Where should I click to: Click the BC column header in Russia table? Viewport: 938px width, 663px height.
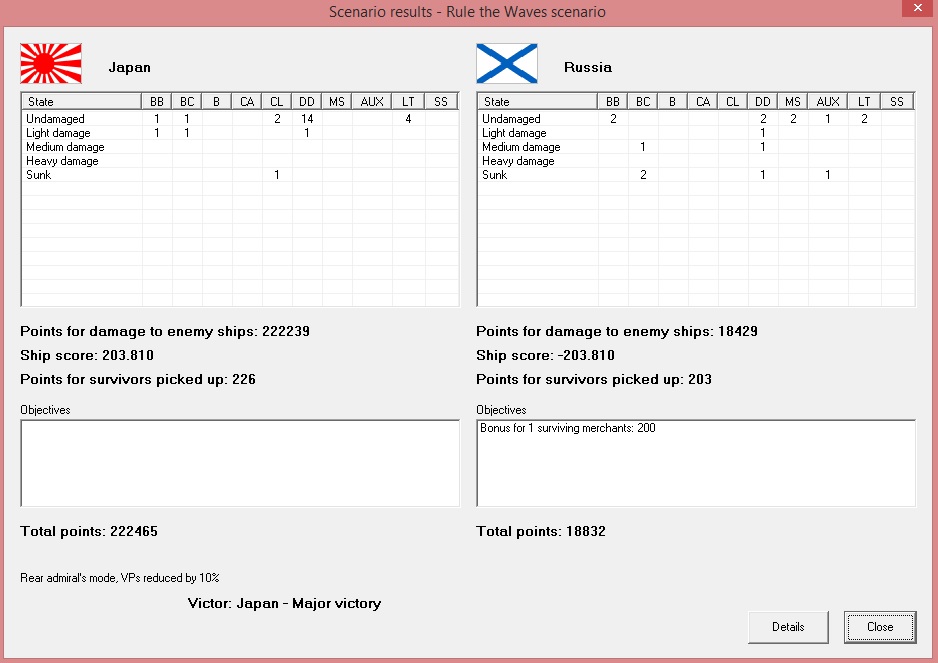coord(643,101)
